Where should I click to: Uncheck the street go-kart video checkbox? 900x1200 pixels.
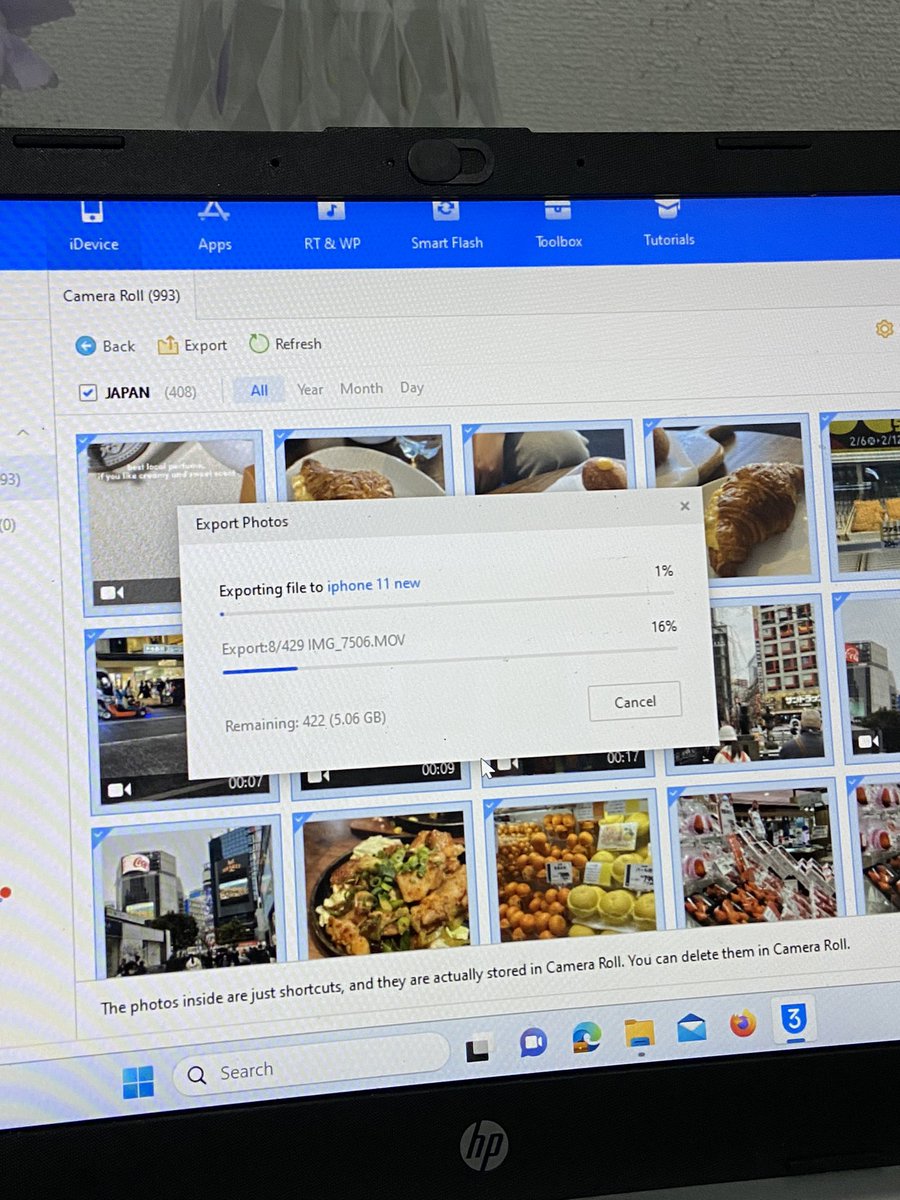94,638
